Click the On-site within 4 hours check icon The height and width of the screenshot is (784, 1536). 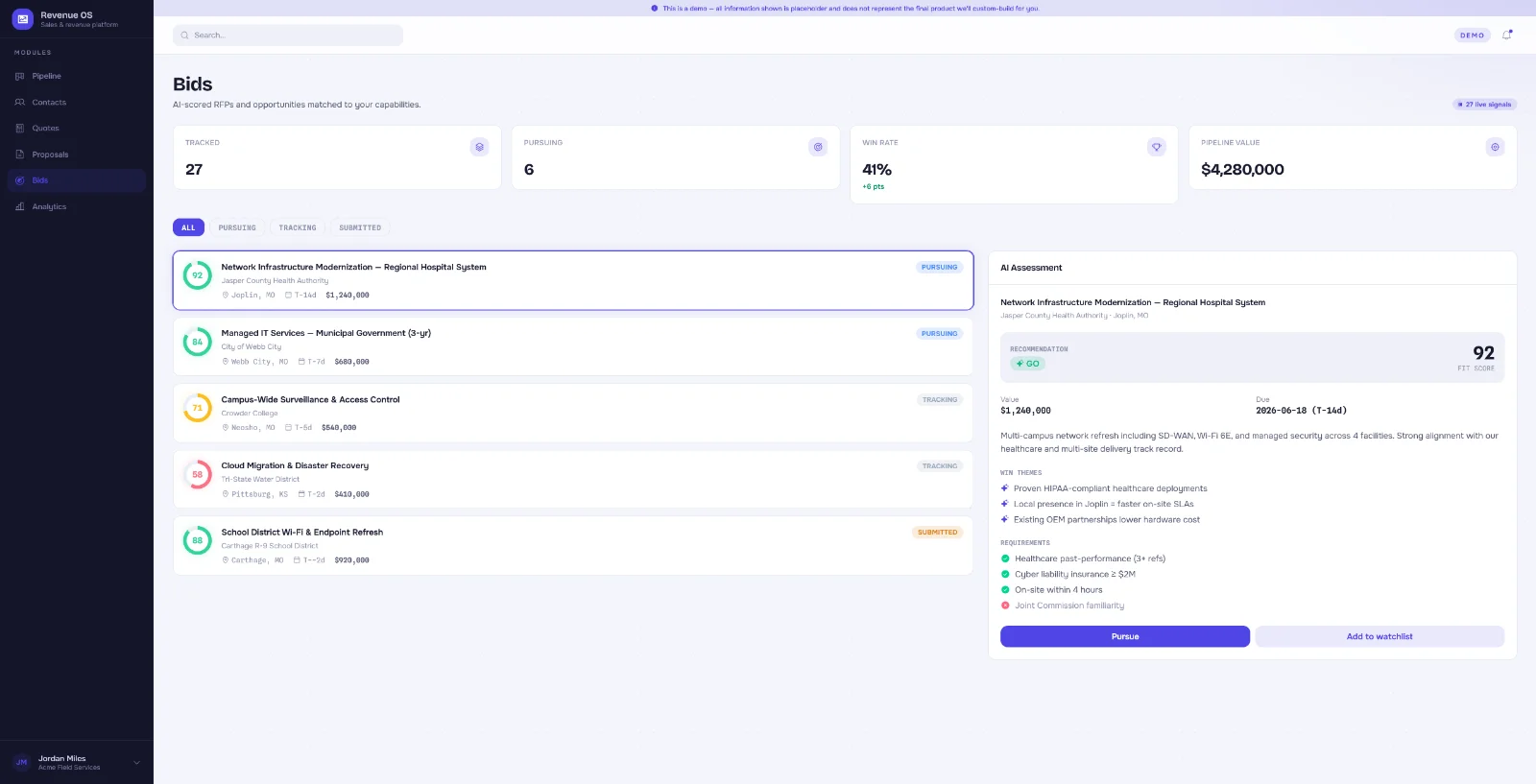pos(1005,590)
